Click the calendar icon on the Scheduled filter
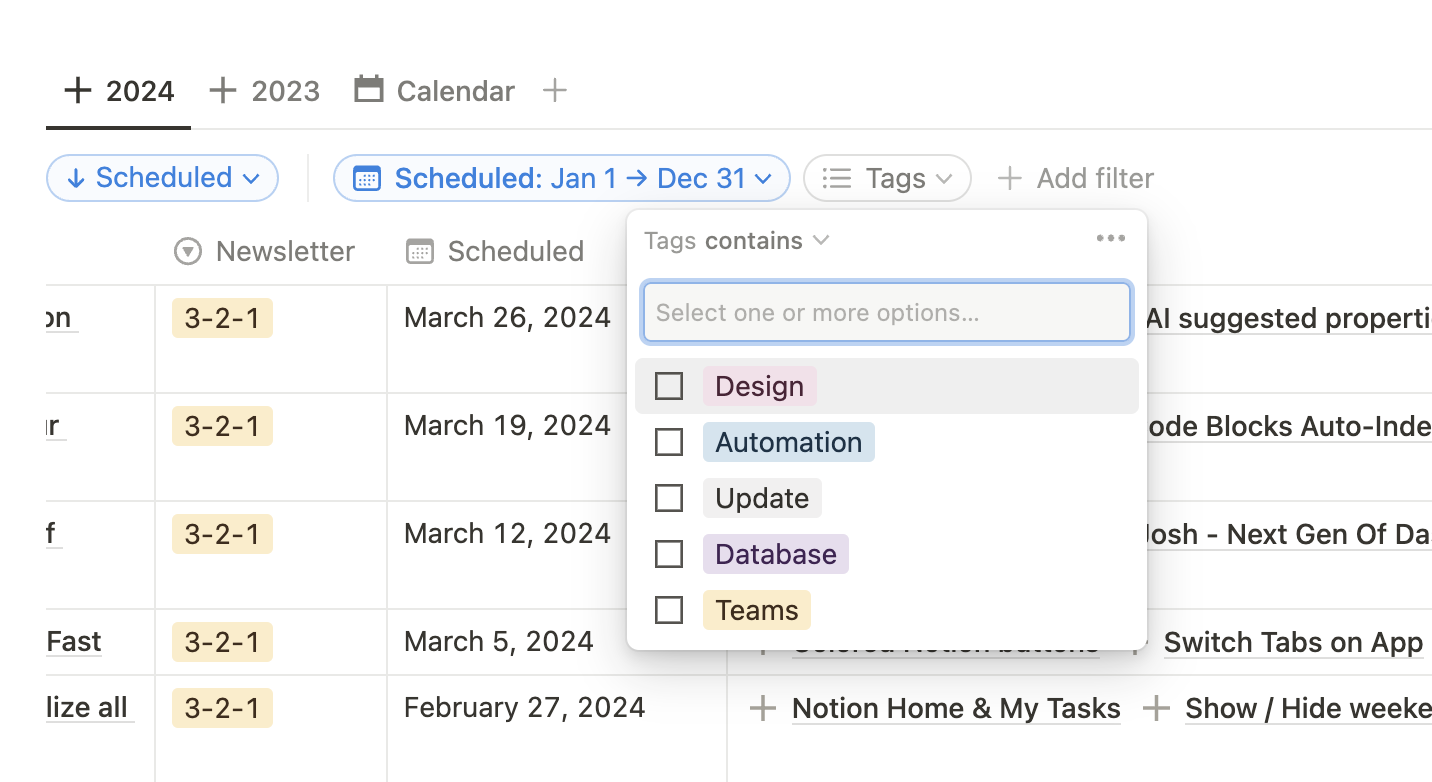 coord(367,177)
